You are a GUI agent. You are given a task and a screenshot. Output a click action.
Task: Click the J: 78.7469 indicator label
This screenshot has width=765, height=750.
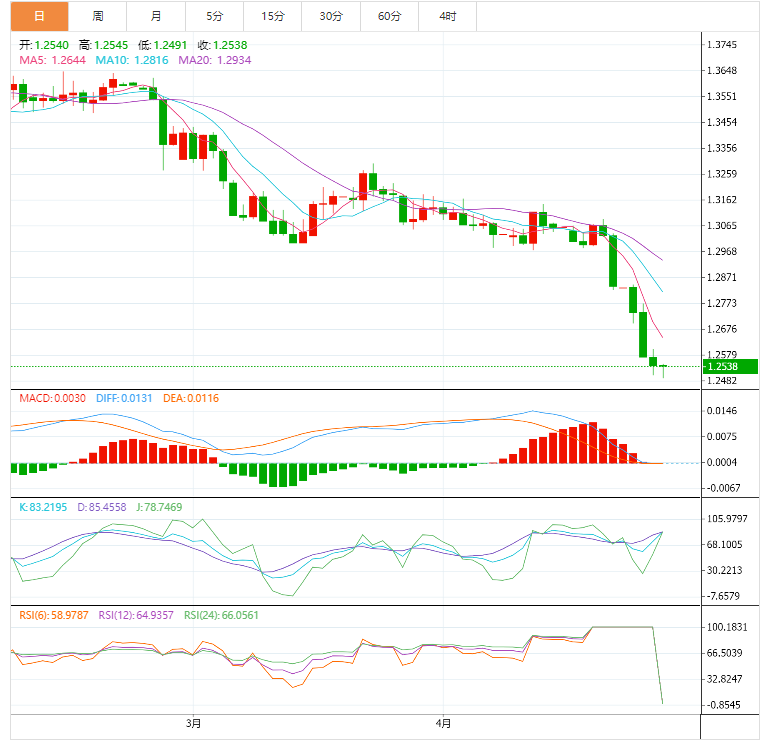[159, 507]
